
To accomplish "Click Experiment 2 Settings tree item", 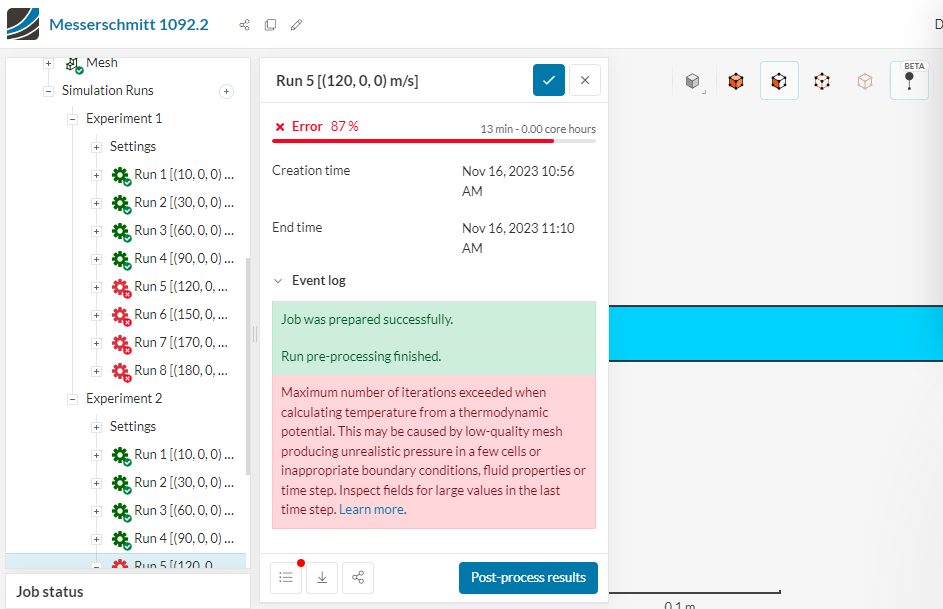I will (133, 427).
